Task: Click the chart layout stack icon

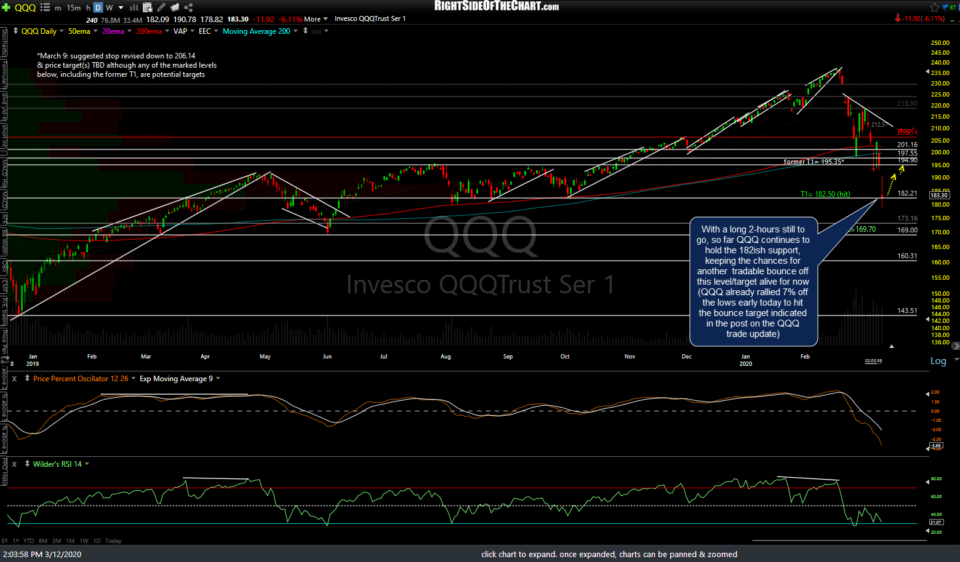Action: point(174,8)
